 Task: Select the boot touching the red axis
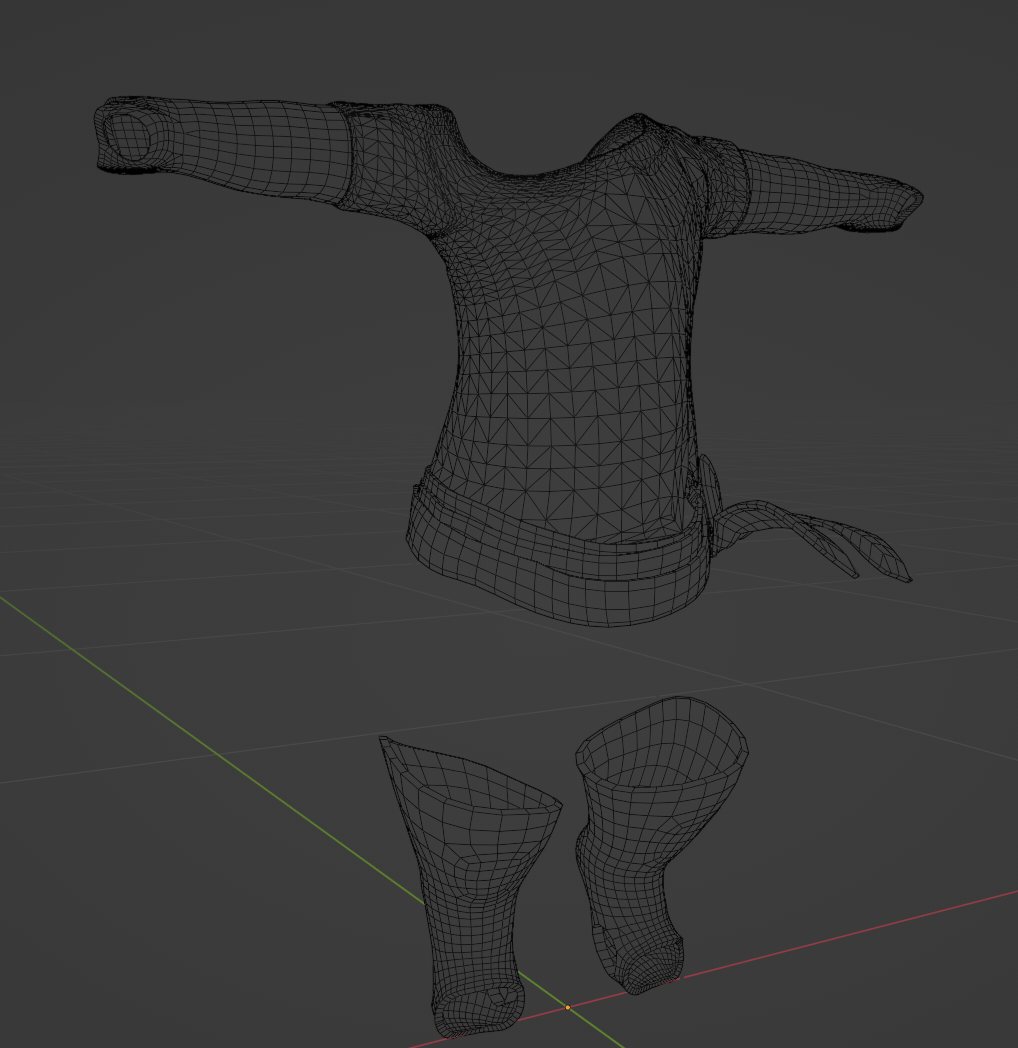click(658, 842)
